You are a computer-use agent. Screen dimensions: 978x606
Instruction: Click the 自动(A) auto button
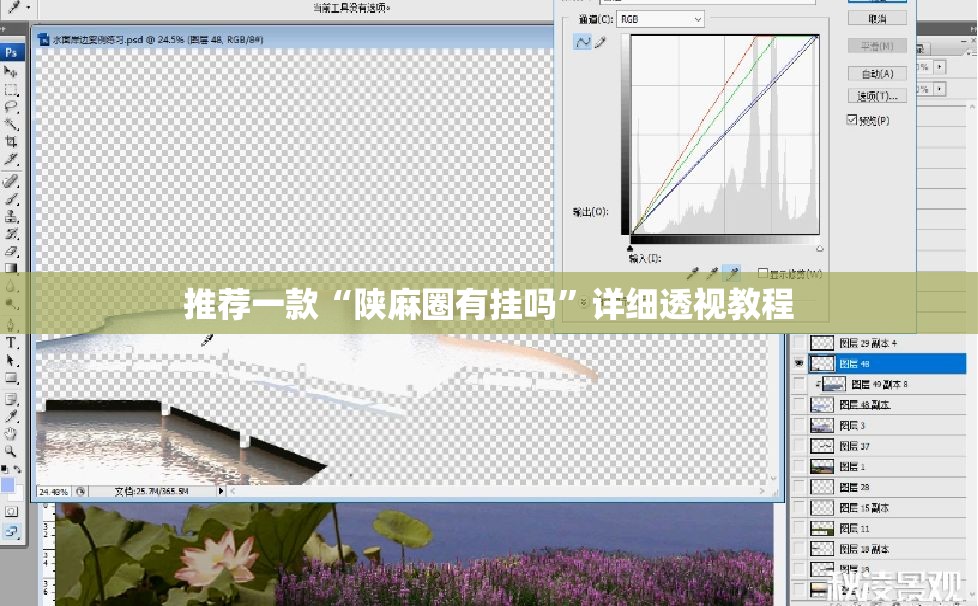point(877,74)
